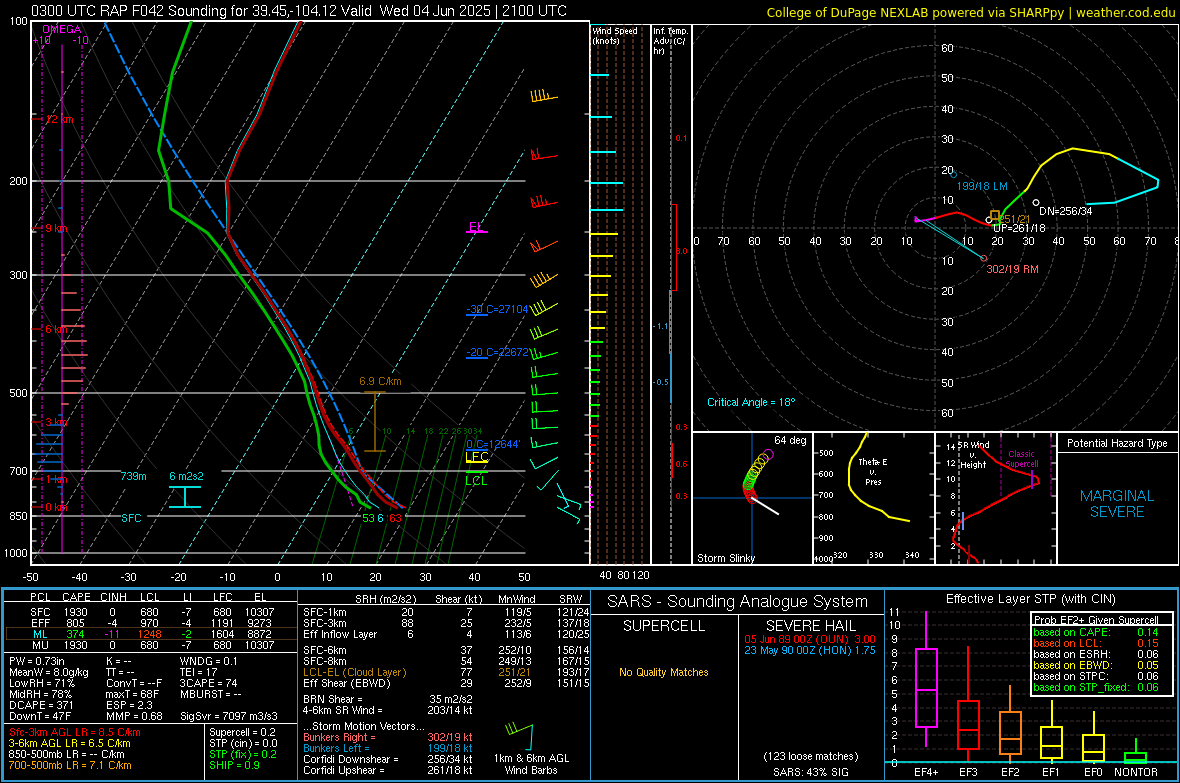
Task: Select the 9 km height marker
Action: point(56,228)
